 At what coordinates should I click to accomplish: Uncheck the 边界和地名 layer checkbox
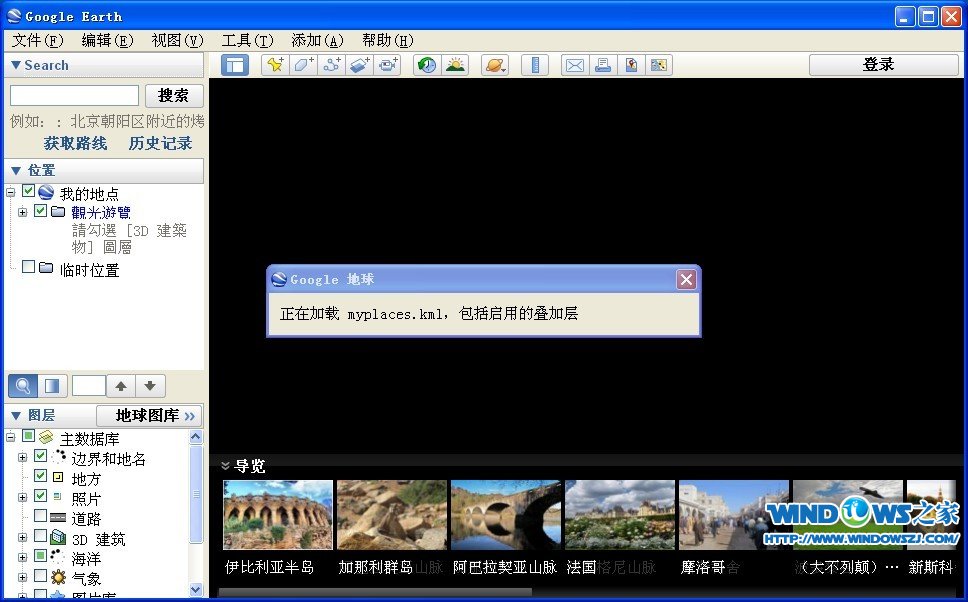41,457
